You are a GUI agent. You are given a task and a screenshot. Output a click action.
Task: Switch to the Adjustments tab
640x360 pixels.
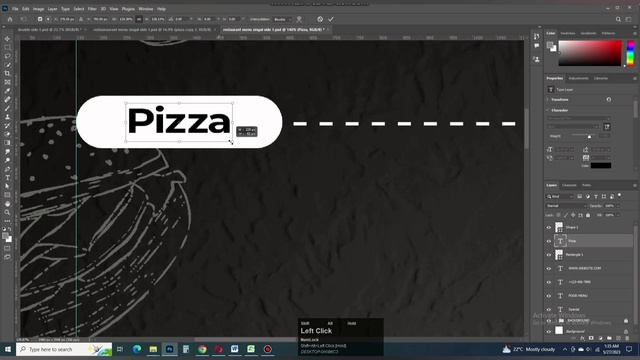pos(578,78)
